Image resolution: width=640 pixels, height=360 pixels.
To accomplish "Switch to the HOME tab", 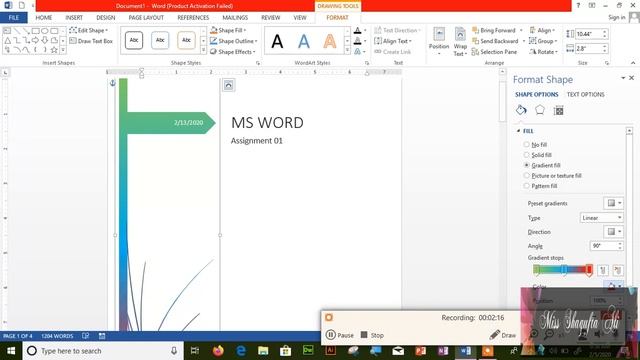I will [44, 18].
